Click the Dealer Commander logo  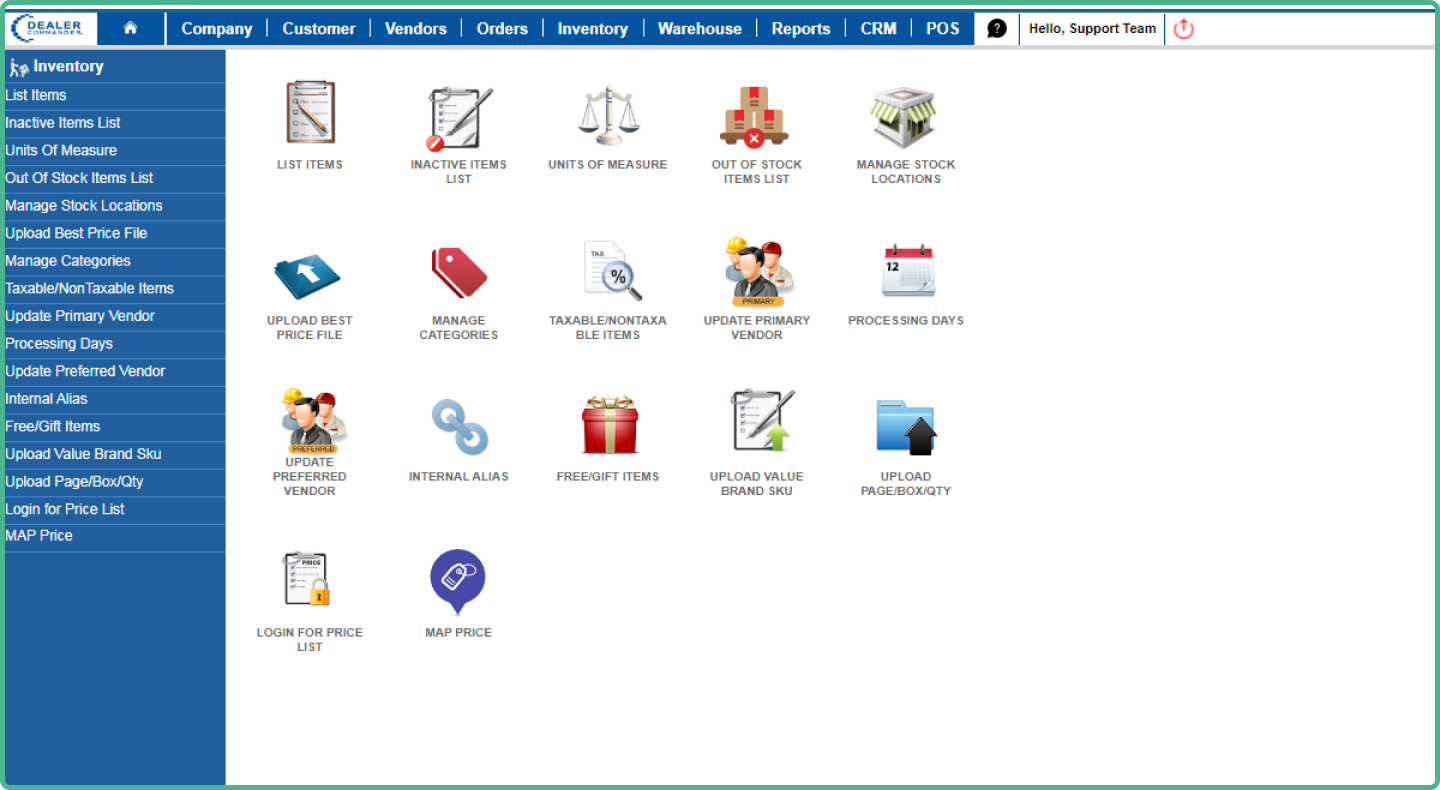pyautogui.click(x=53, y=29)
